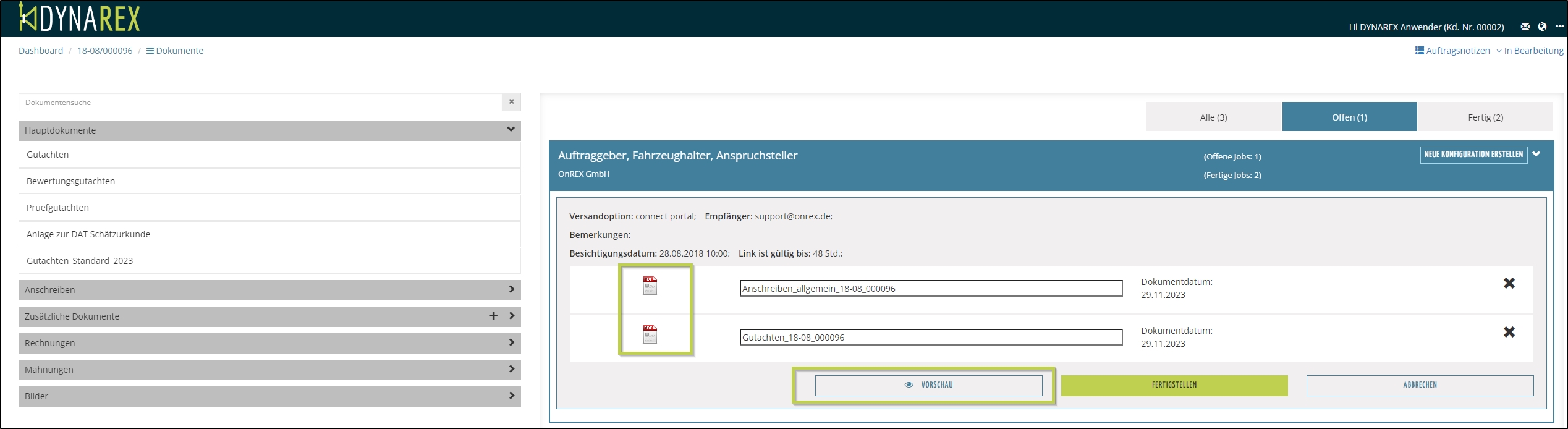
Task: Collapse the Hauptdokumente section
Action: point(511,130)
